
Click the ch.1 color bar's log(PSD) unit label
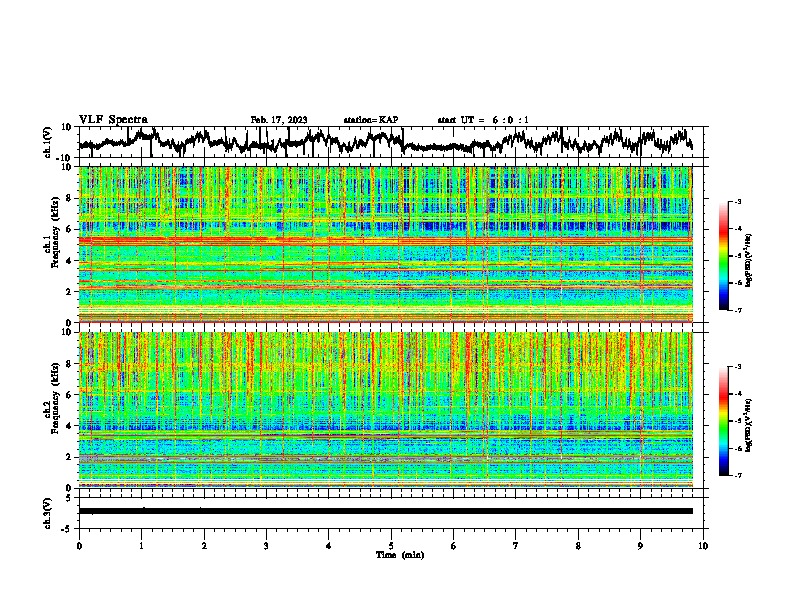click(x=749, y=260)
